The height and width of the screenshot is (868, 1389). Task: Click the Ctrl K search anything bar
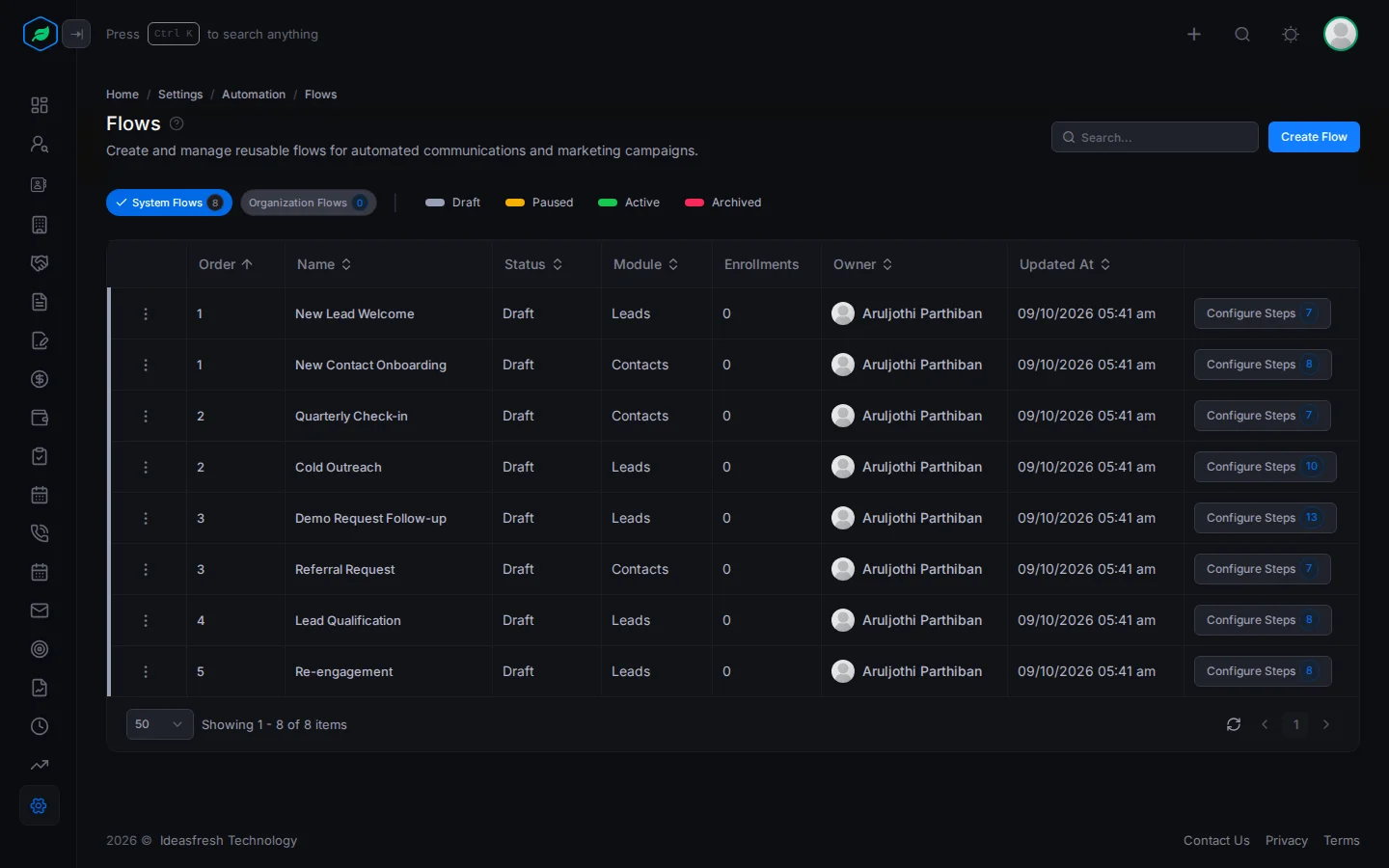pos(212,34)
